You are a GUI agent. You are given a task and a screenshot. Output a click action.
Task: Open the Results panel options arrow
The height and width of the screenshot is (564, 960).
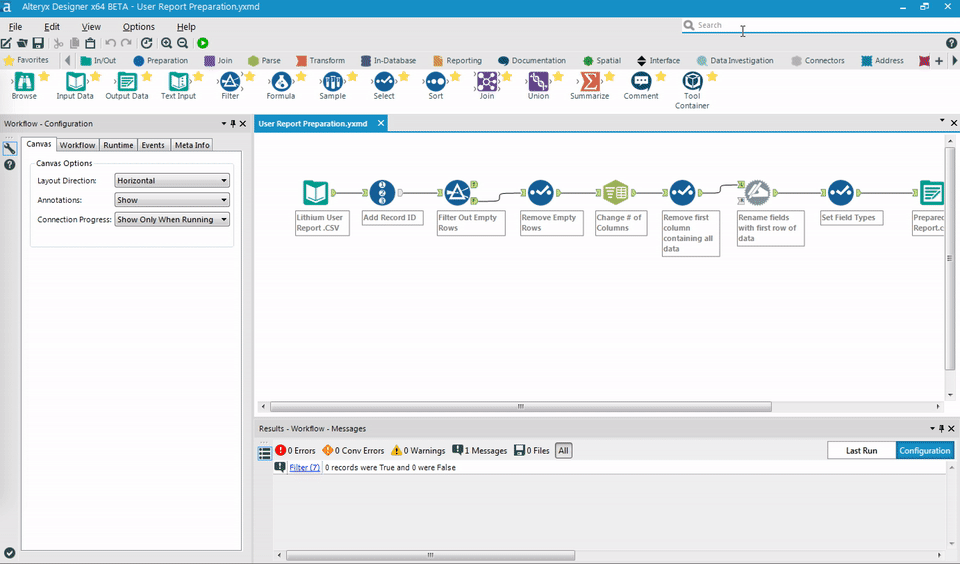(x=932, y=429)
